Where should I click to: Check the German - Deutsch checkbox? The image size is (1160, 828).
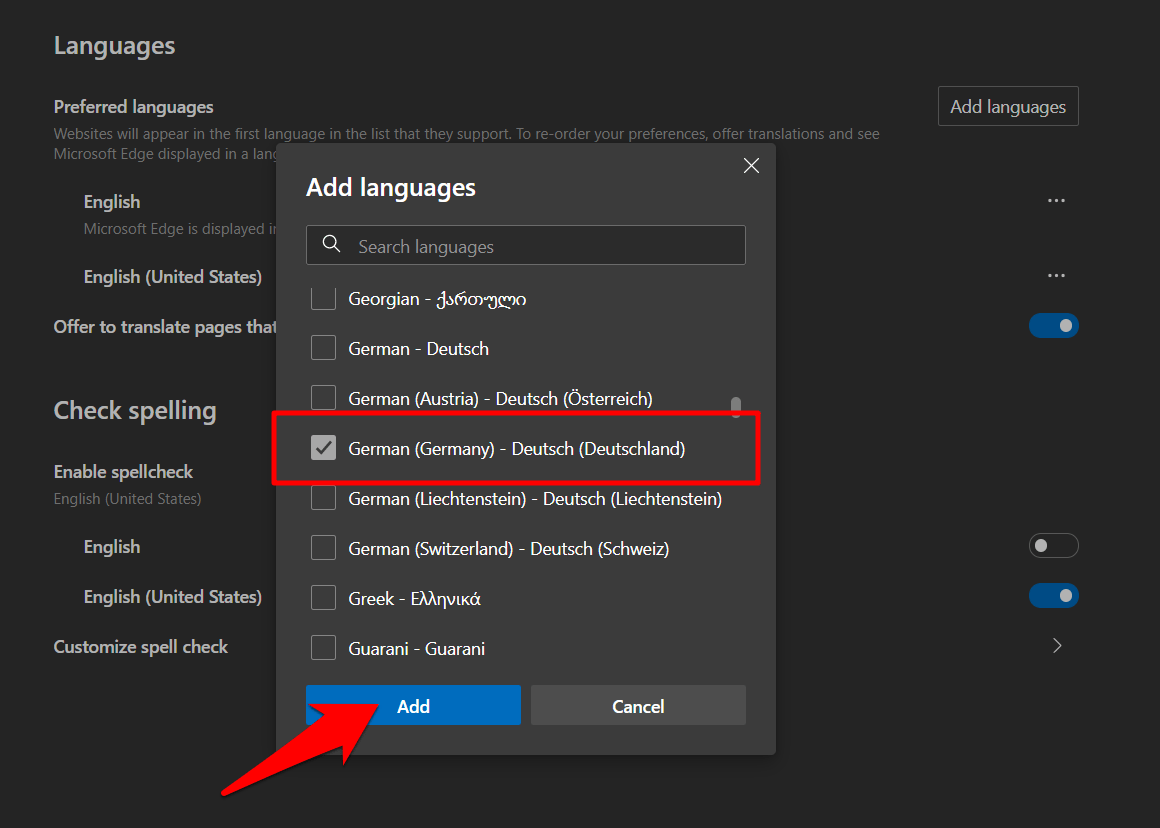323,348
